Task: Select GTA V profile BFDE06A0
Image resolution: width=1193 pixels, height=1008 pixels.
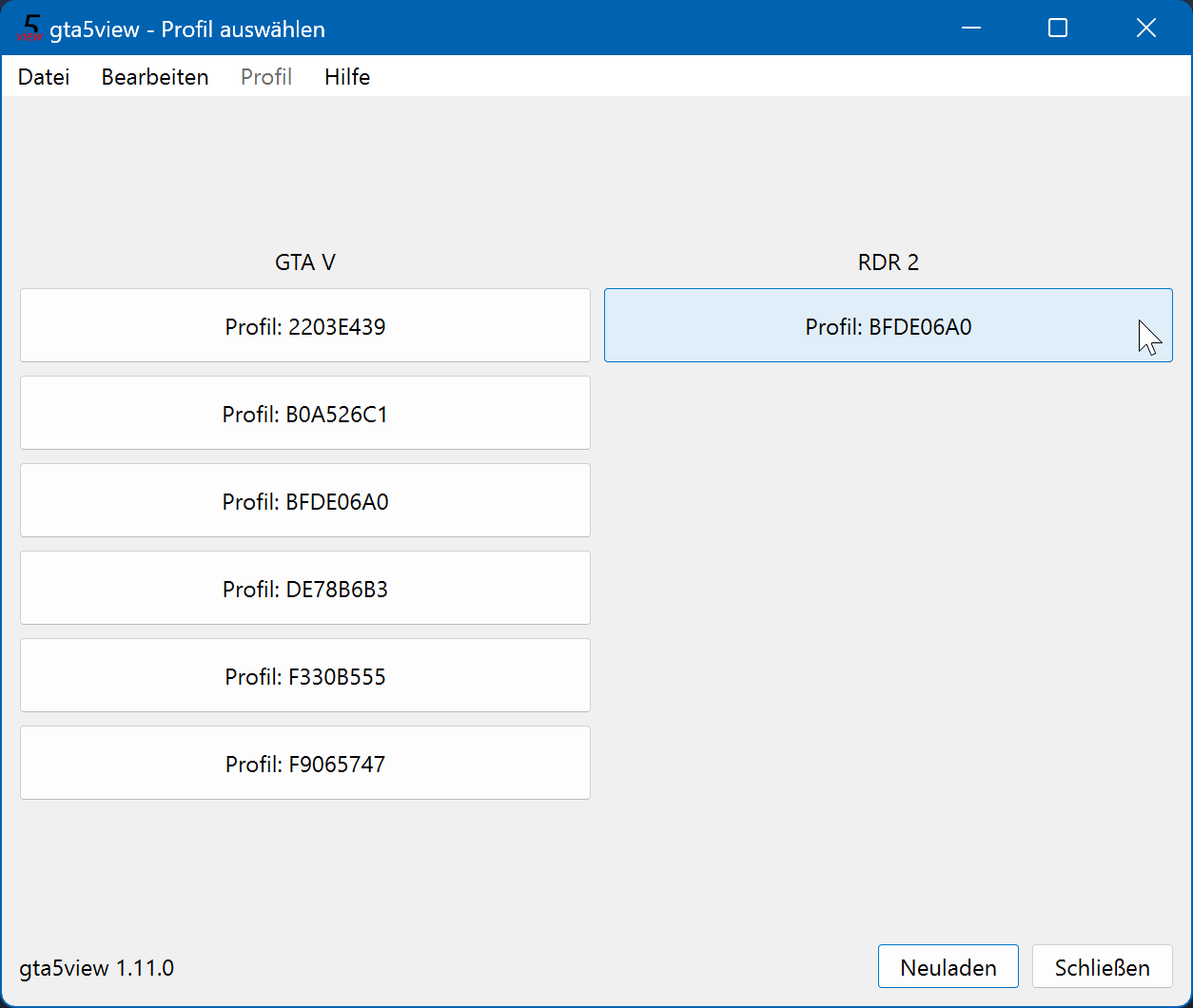Action: [x=305, y=501]
